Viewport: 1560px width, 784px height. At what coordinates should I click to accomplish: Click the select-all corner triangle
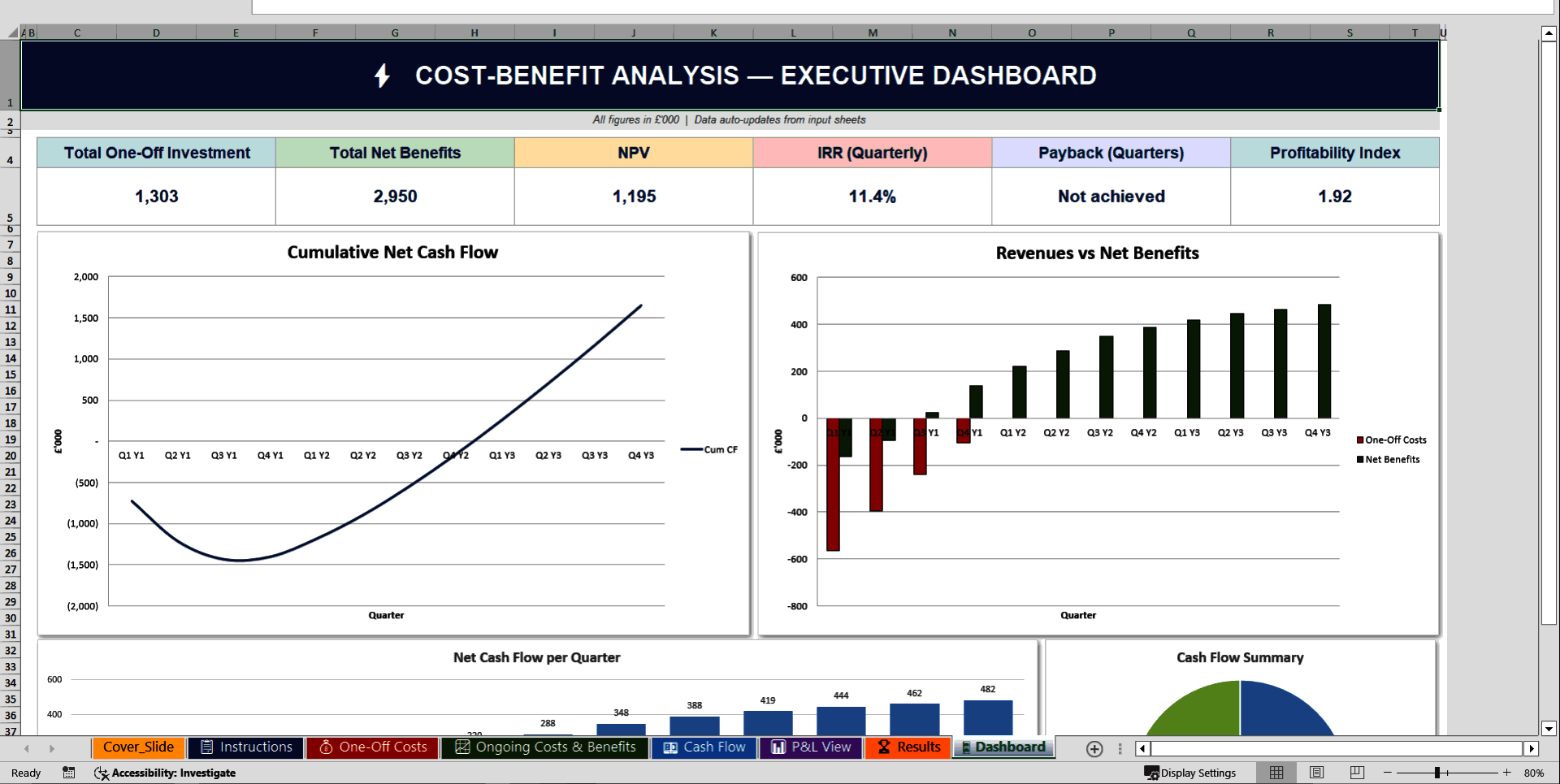coord(11,32)
